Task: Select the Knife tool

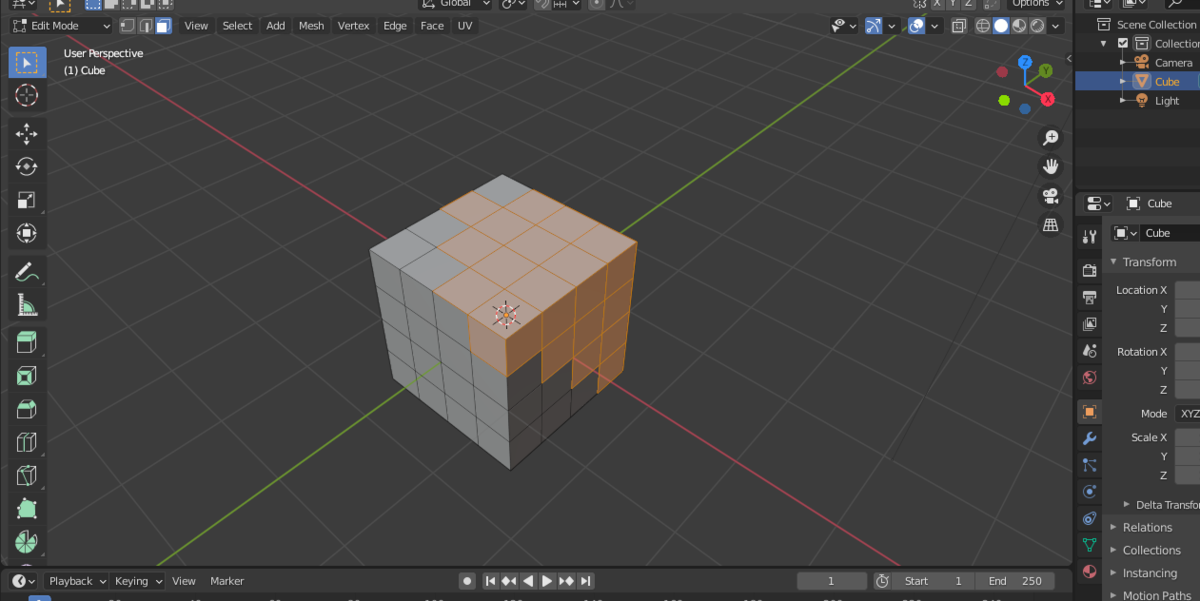Action: [27, 475]
